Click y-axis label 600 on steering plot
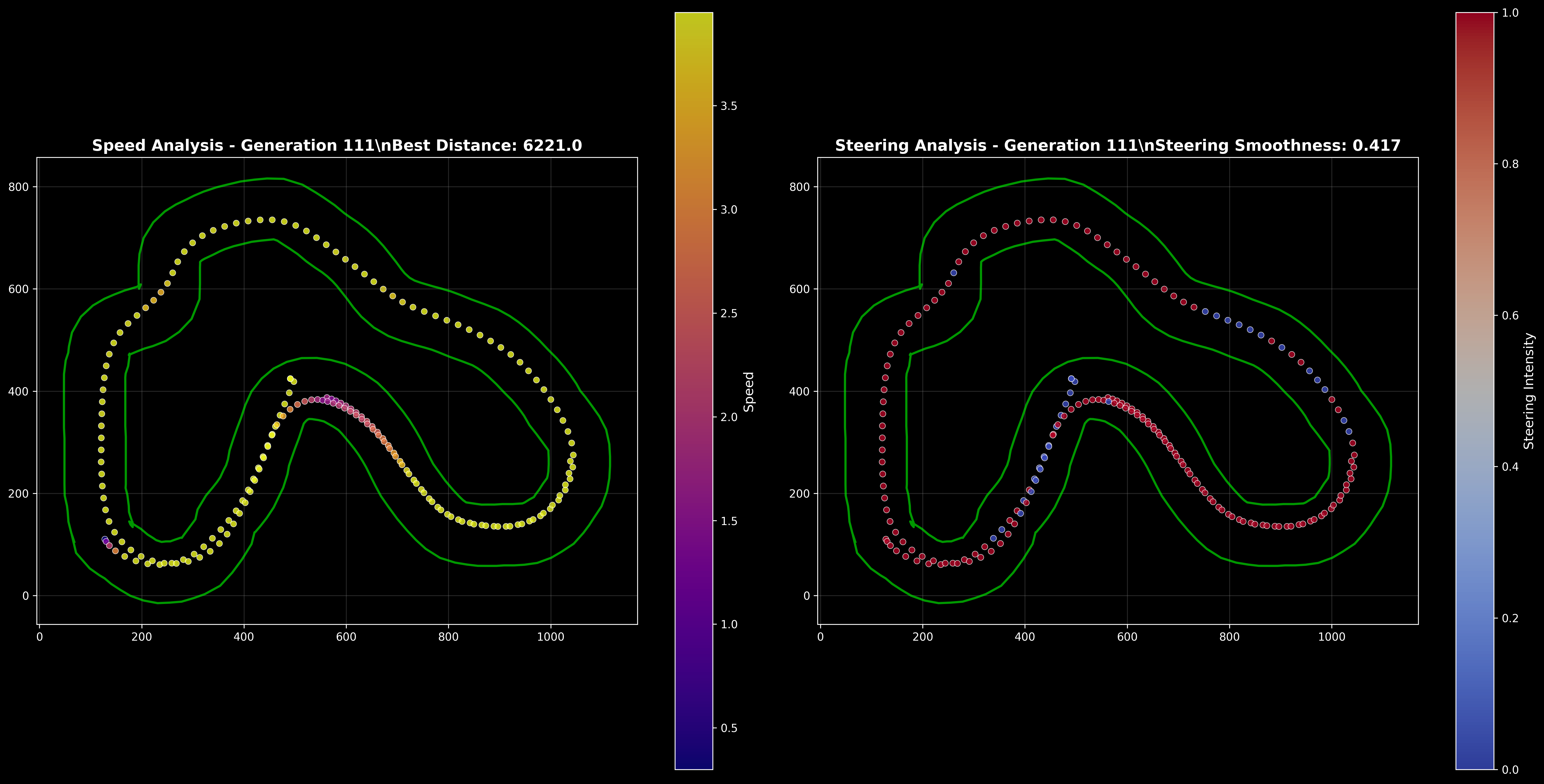 [x=800, y=289]
